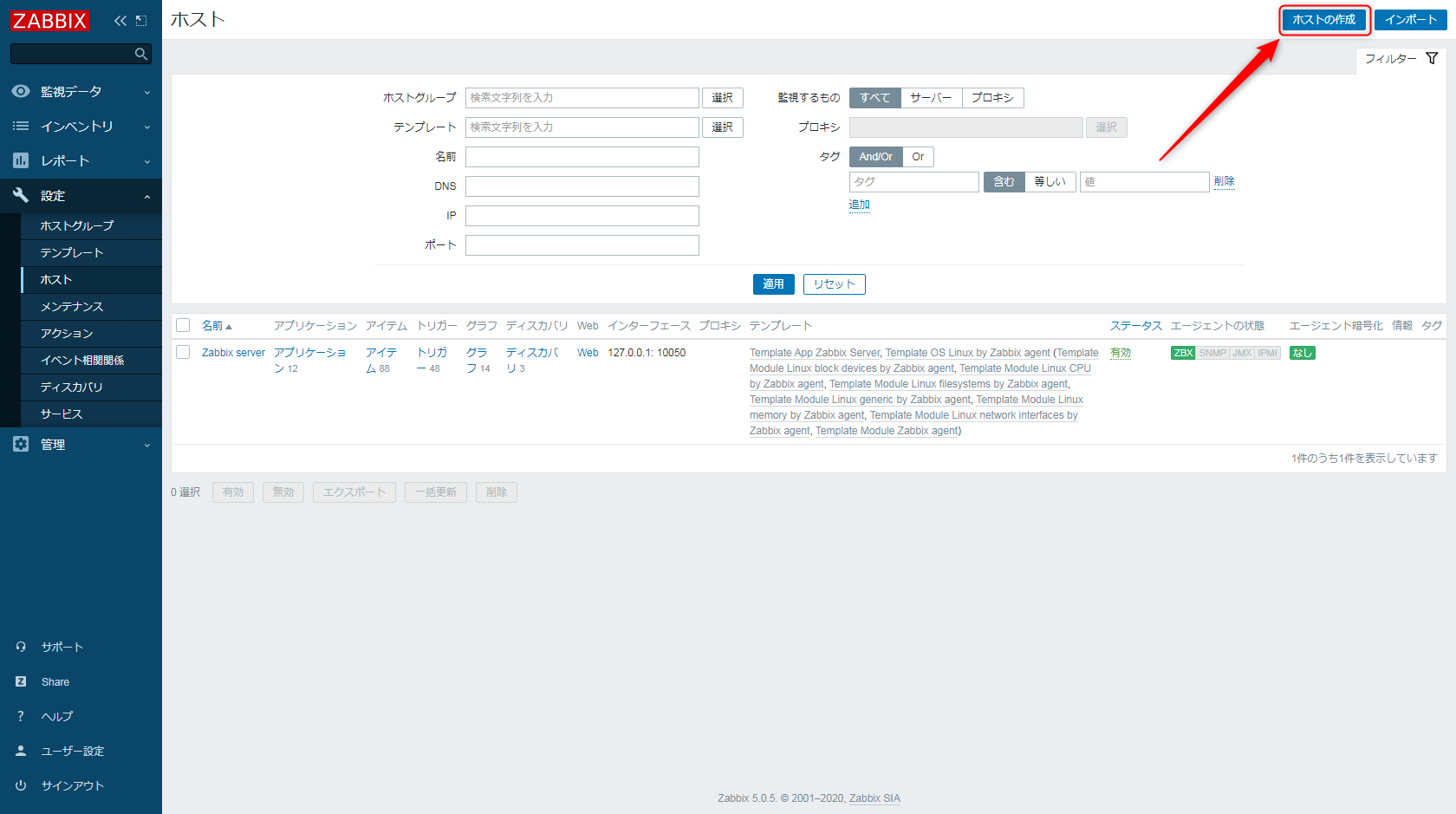Collapse the sidebar with double-chevron icon

(120, 20)
